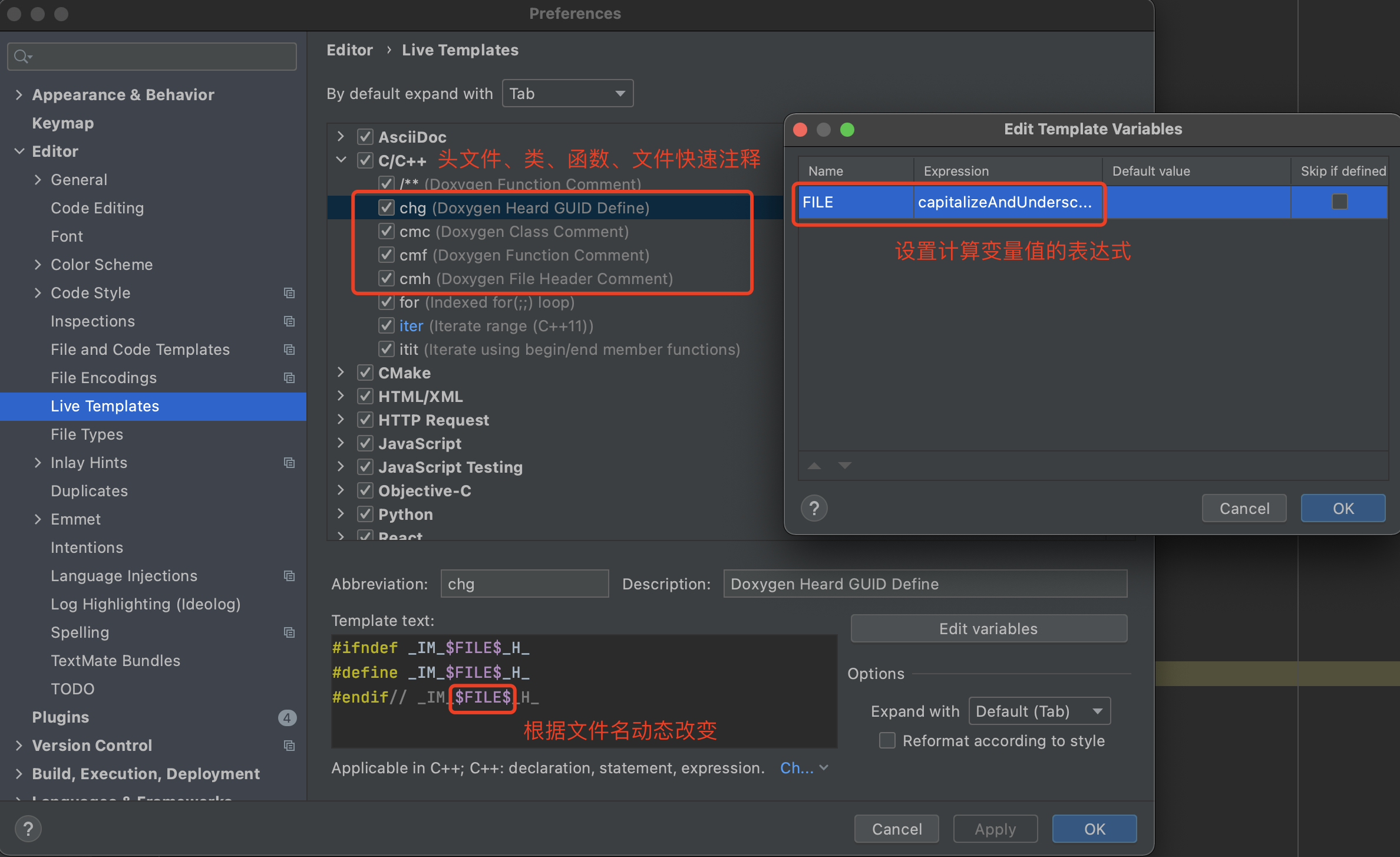1400x857 pixels.
Task: Check Skip if defined for FILE variable
Action: tap(1340, 202)
